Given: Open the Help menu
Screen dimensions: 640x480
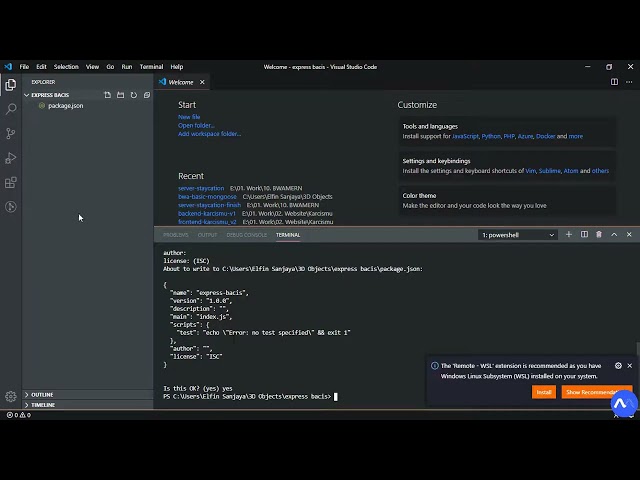Looking at the screenshot, I should (177, 67).
